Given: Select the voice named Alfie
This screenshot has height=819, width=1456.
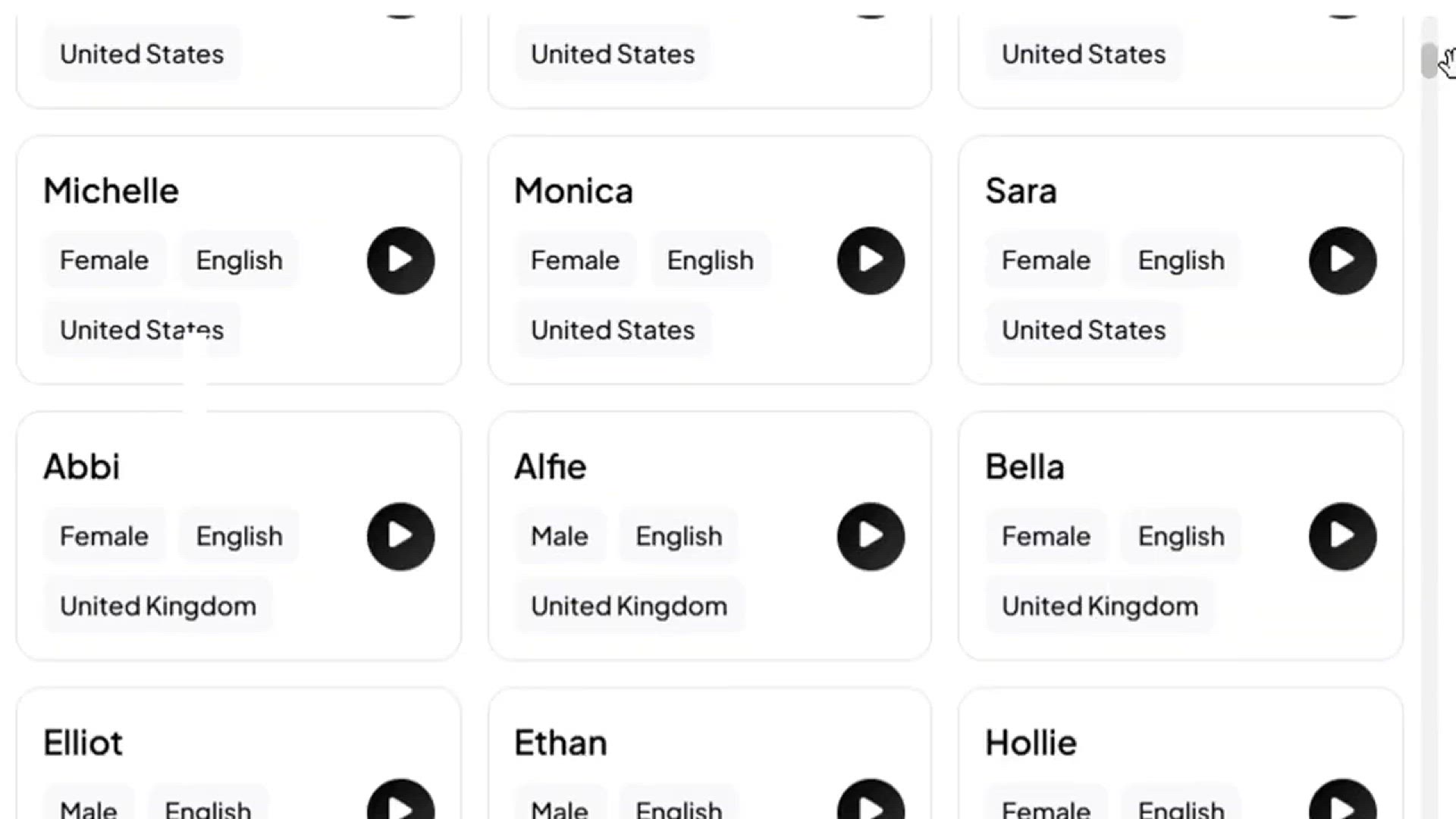Looking at the screenshot, I should tap(551, 466).
